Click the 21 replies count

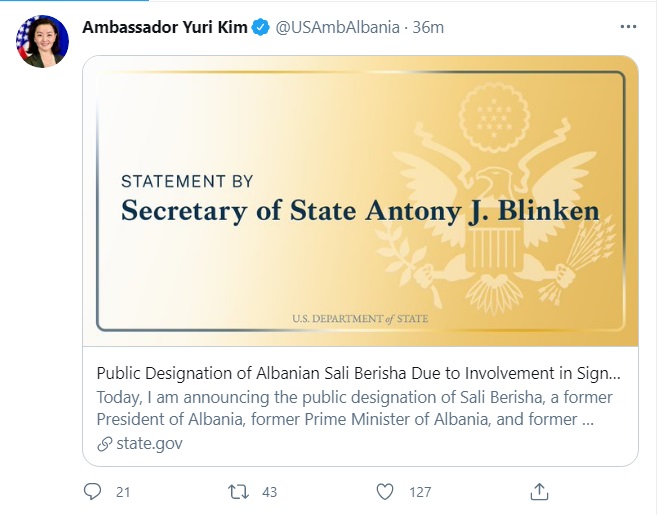tap(124, 492)
